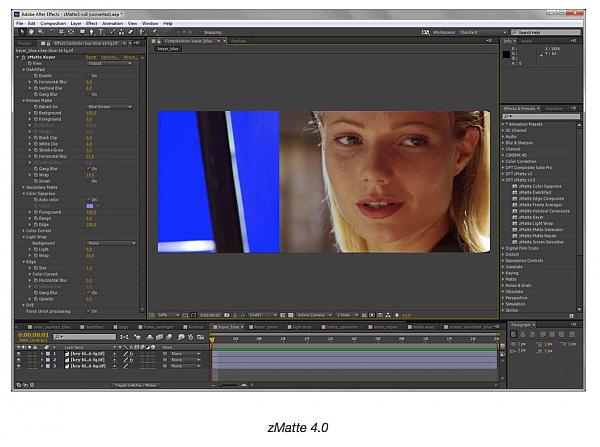
Task: Hide layer 3 with its eye icon
Action: point(19,366)
